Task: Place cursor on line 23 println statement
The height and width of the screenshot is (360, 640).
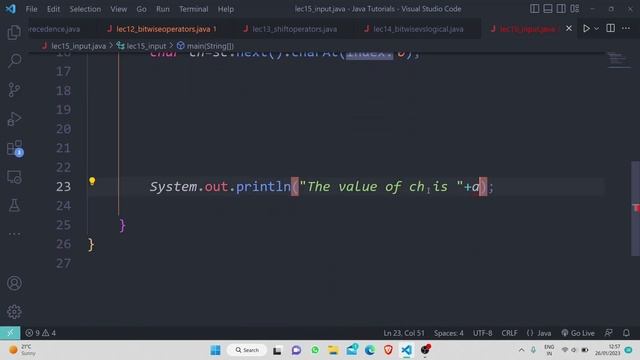Action: (322, 187)
